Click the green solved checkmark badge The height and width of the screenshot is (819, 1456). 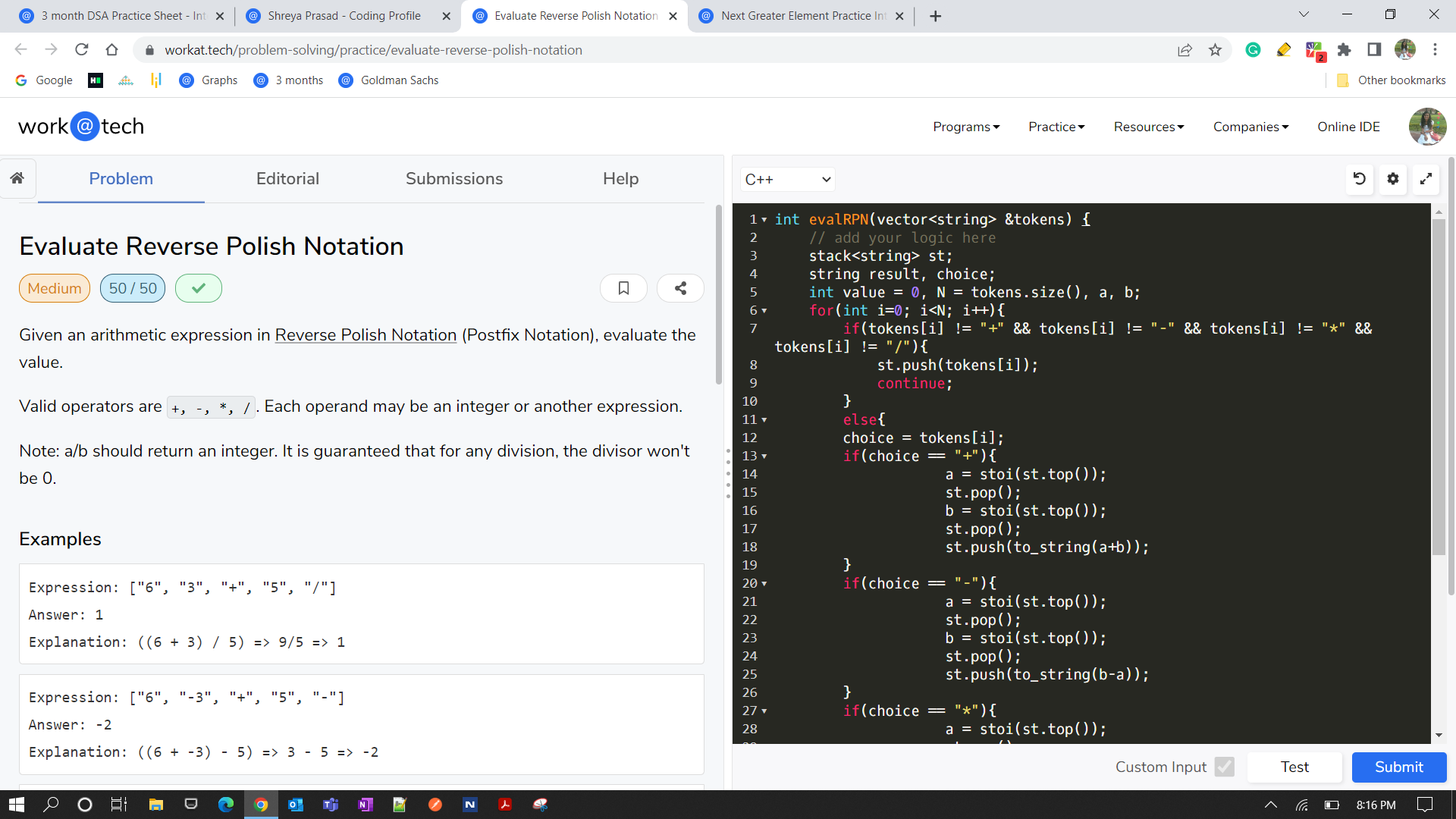(199, 288)
